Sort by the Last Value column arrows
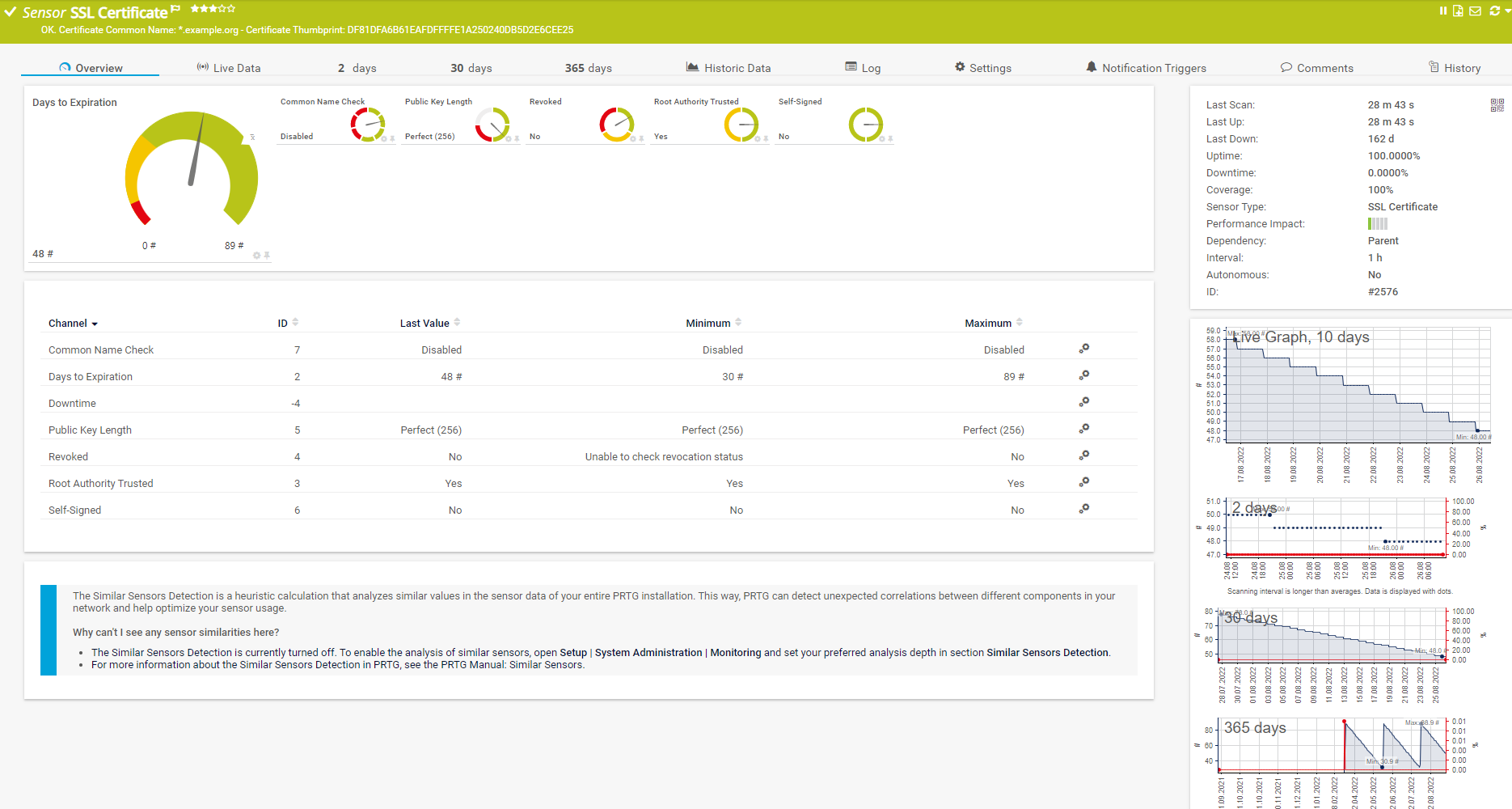The width and height of the screenshot is (1512, 809). 457,322
